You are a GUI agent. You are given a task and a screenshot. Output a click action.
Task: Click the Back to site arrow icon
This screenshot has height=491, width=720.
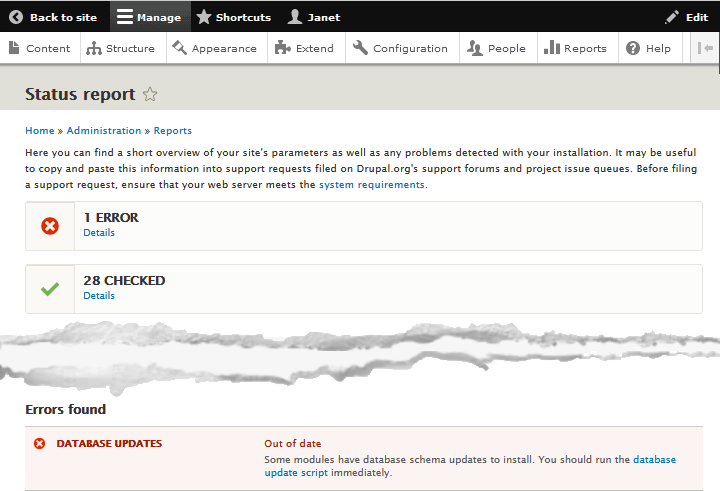pos(16,17)
